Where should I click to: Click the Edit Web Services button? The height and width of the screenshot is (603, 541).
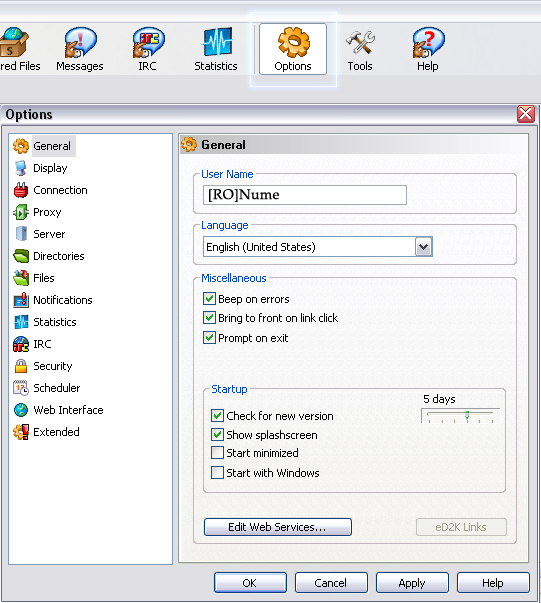point(278,527)
